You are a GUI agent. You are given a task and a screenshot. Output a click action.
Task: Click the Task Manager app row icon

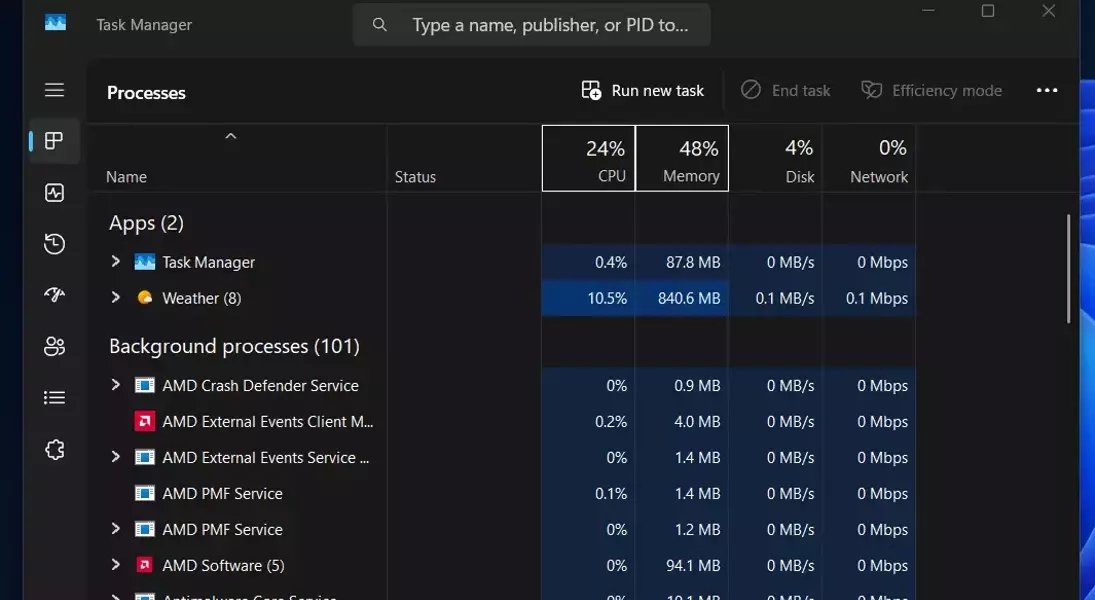coord(145,262)
